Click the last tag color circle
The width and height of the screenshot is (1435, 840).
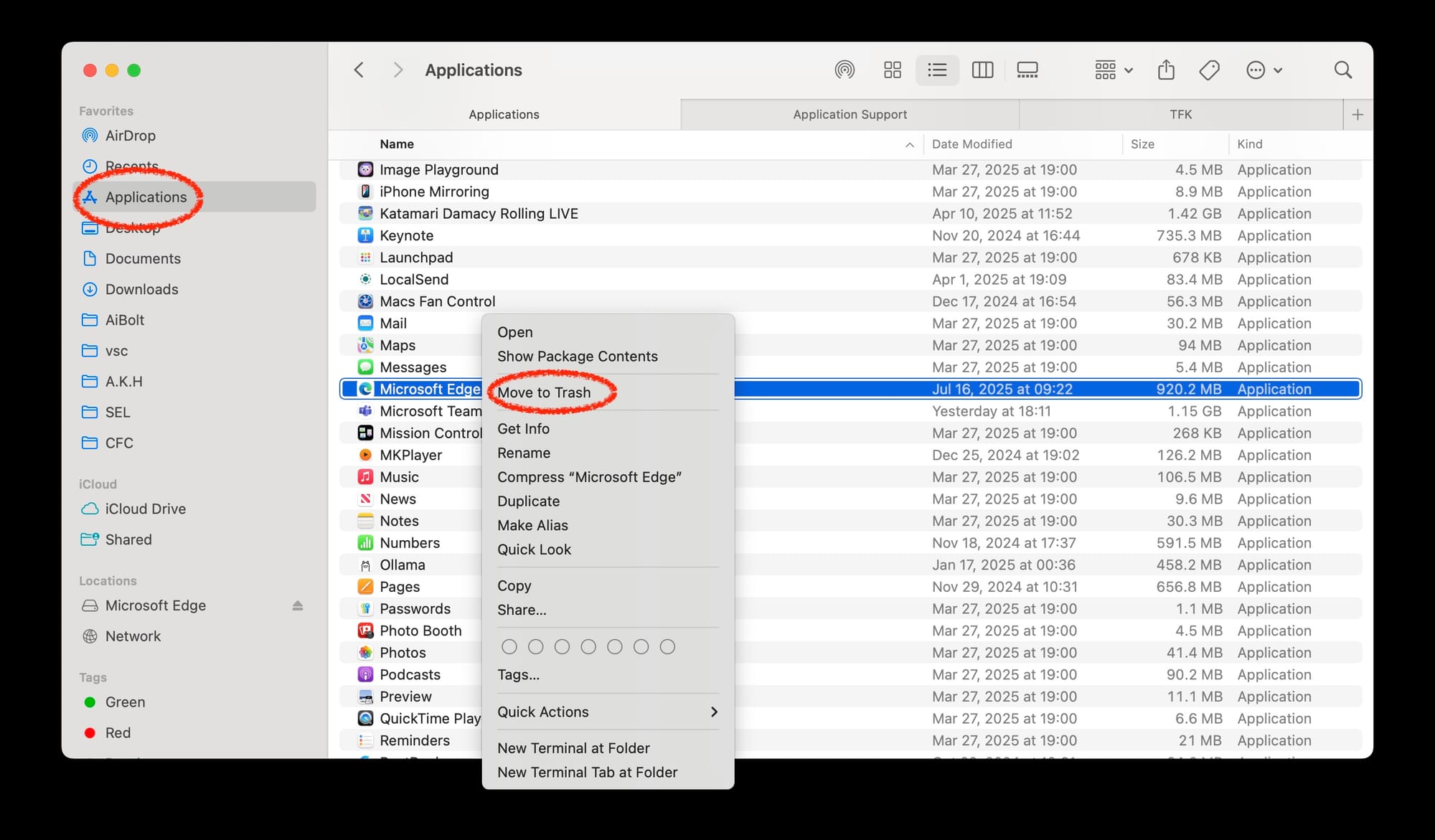(667, 647)
